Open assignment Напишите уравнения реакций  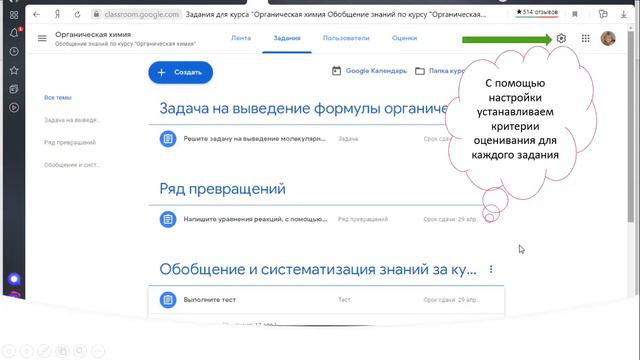(255, 219)
